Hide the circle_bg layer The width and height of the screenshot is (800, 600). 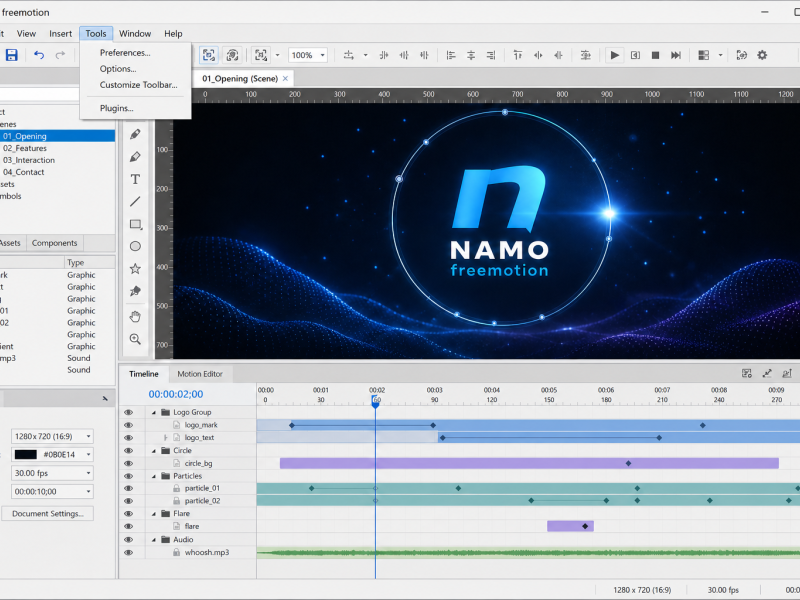pos(129,463)
